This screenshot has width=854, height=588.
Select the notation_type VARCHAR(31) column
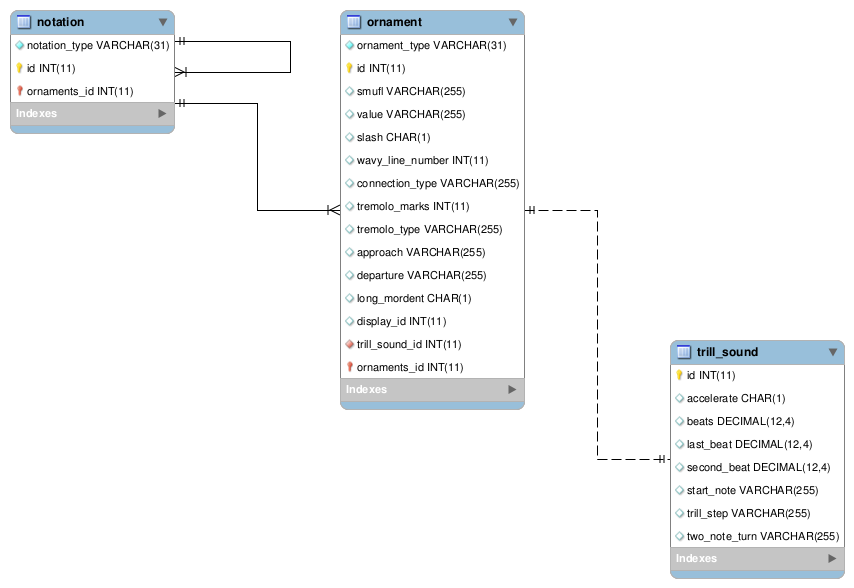coord(98,45)
